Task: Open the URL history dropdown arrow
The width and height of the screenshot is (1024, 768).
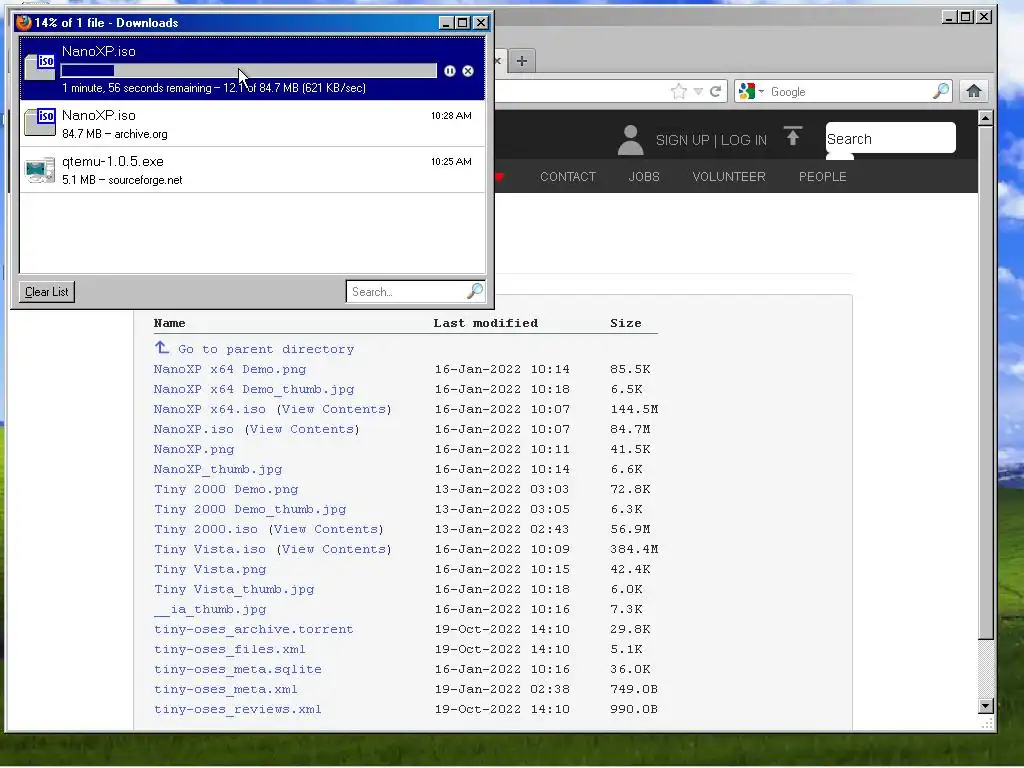Action: point(698,91)
